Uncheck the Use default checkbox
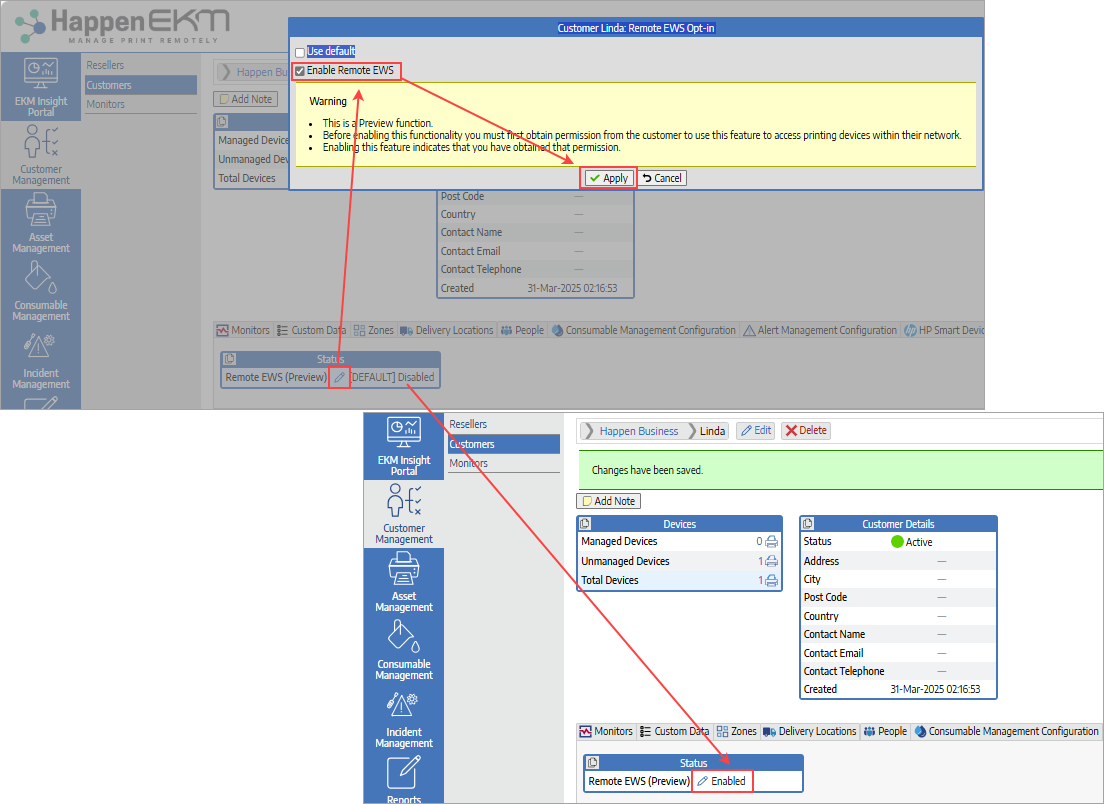The image size is (1104, 804). pos(299,50)
